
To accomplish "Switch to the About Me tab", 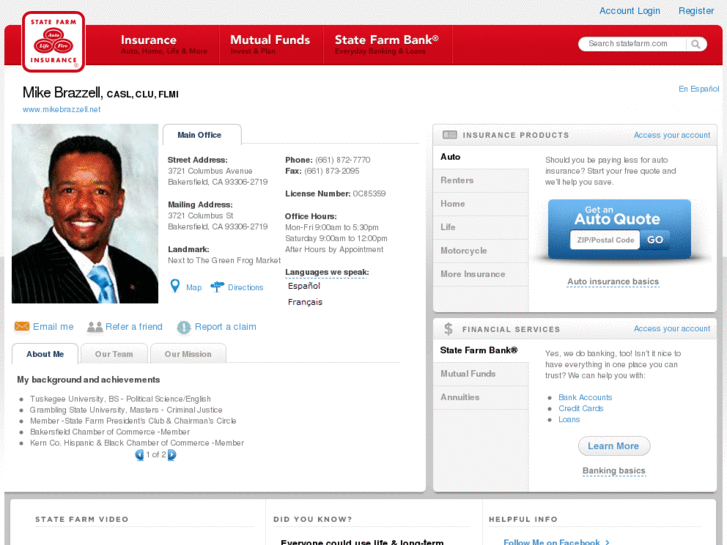I will click(x=45, y=354).
